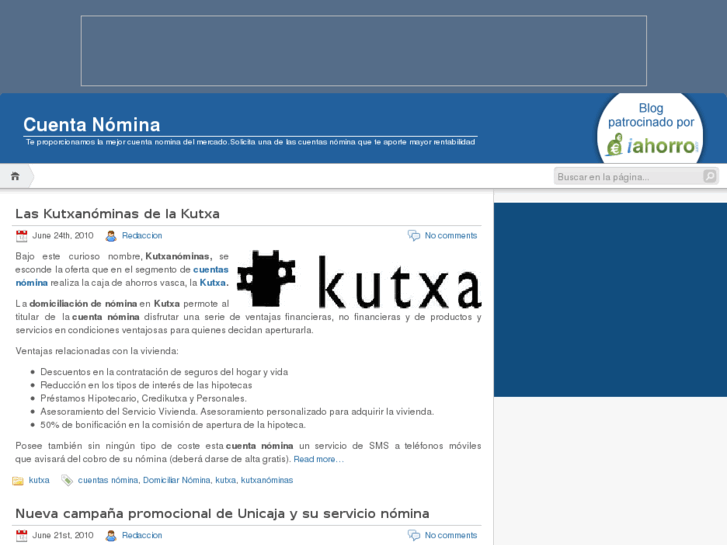Click the Kutxa logo image
727x545 pixels.
pyautogui.click(x=359, y=279)
